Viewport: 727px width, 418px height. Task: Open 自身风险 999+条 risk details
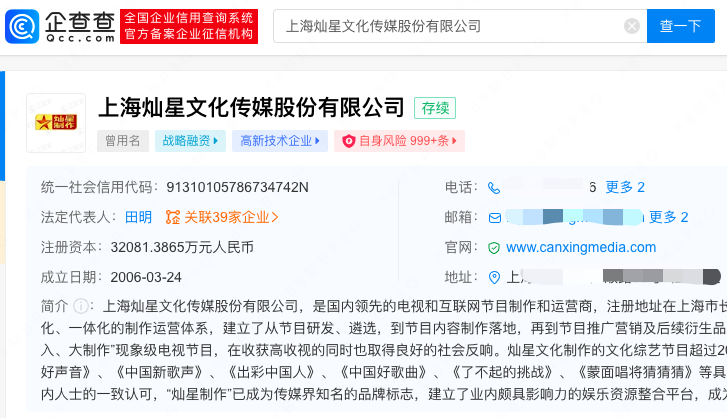click(x=400, y=141)
